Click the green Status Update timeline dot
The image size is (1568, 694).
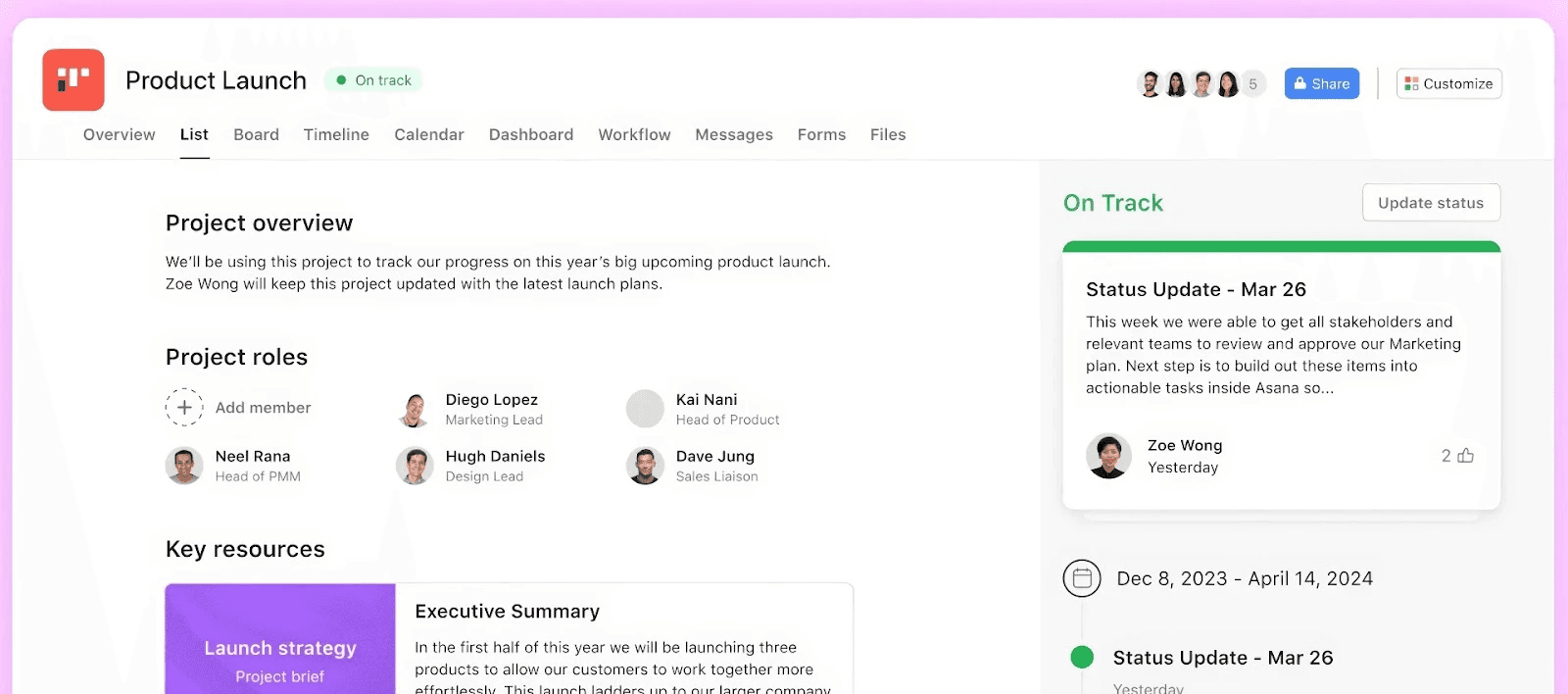click(x=1082, y=657)
